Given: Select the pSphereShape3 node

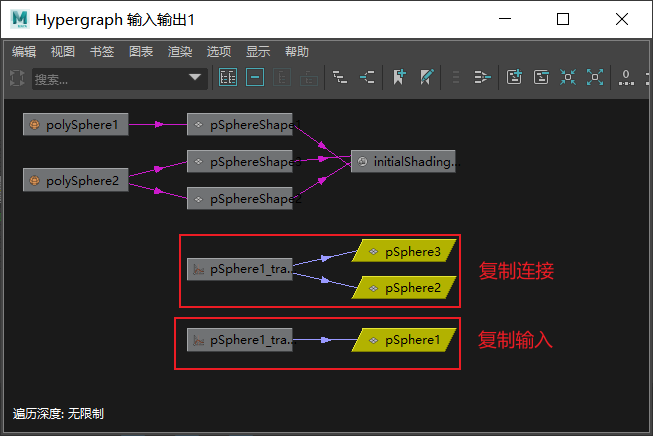Looking at the screenshot, I should 240,161.
